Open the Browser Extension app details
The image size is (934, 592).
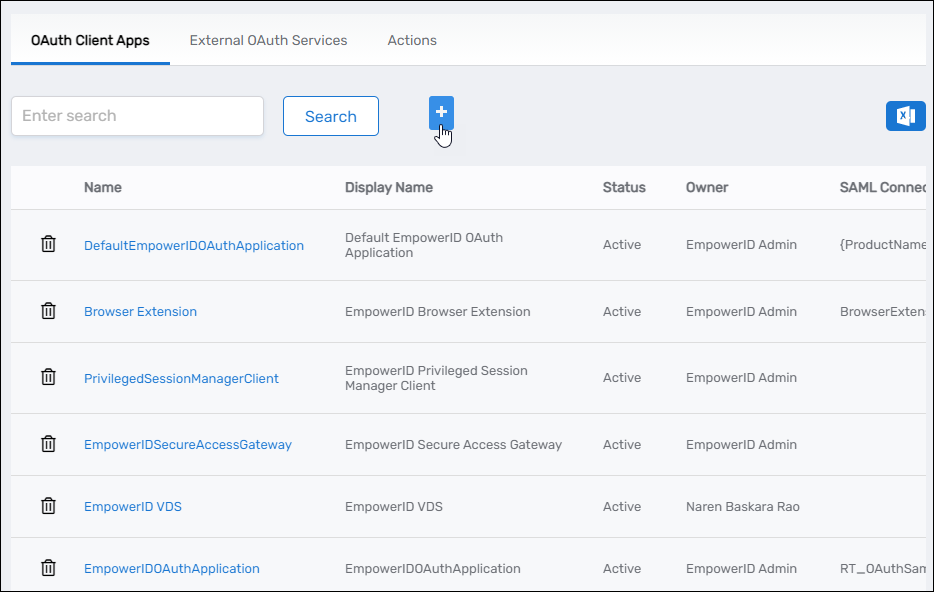coord(140,311)
